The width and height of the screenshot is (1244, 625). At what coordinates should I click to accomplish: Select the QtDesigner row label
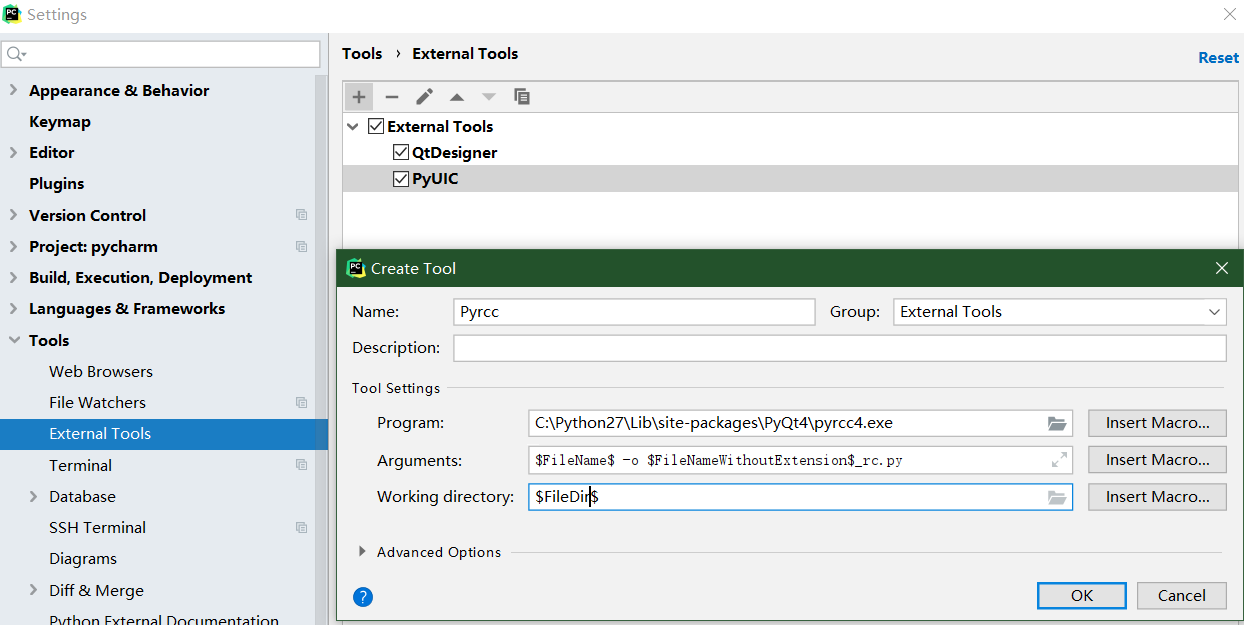(x=454, y=152)
